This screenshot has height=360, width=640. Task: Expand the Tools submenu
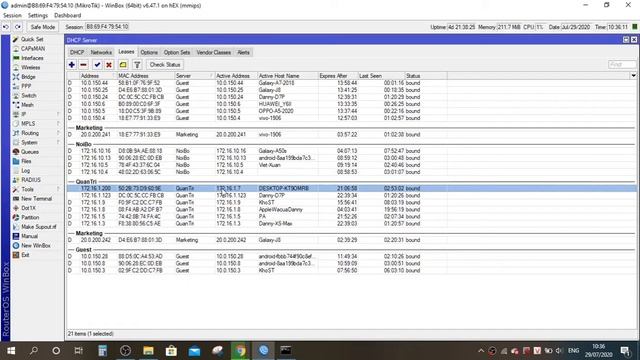click(x=37, y=189)
